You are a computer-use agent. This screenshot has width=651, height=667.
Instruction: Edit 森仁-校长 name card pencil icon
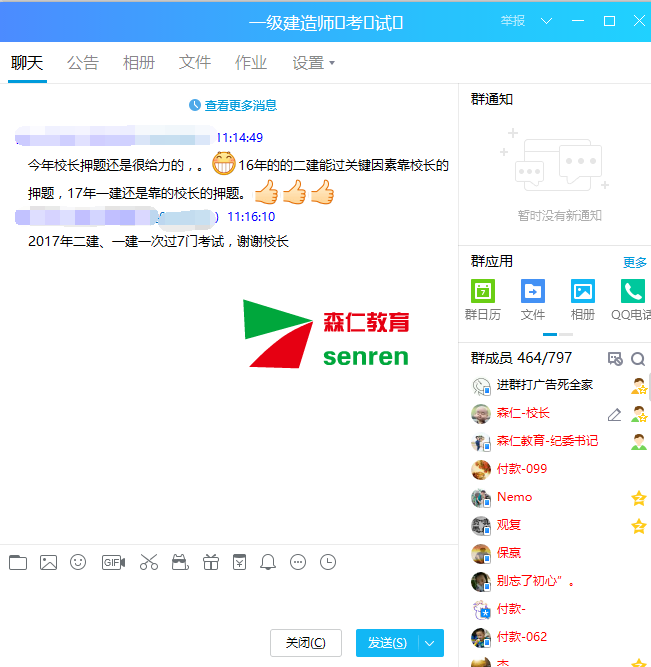coord(614,414)
